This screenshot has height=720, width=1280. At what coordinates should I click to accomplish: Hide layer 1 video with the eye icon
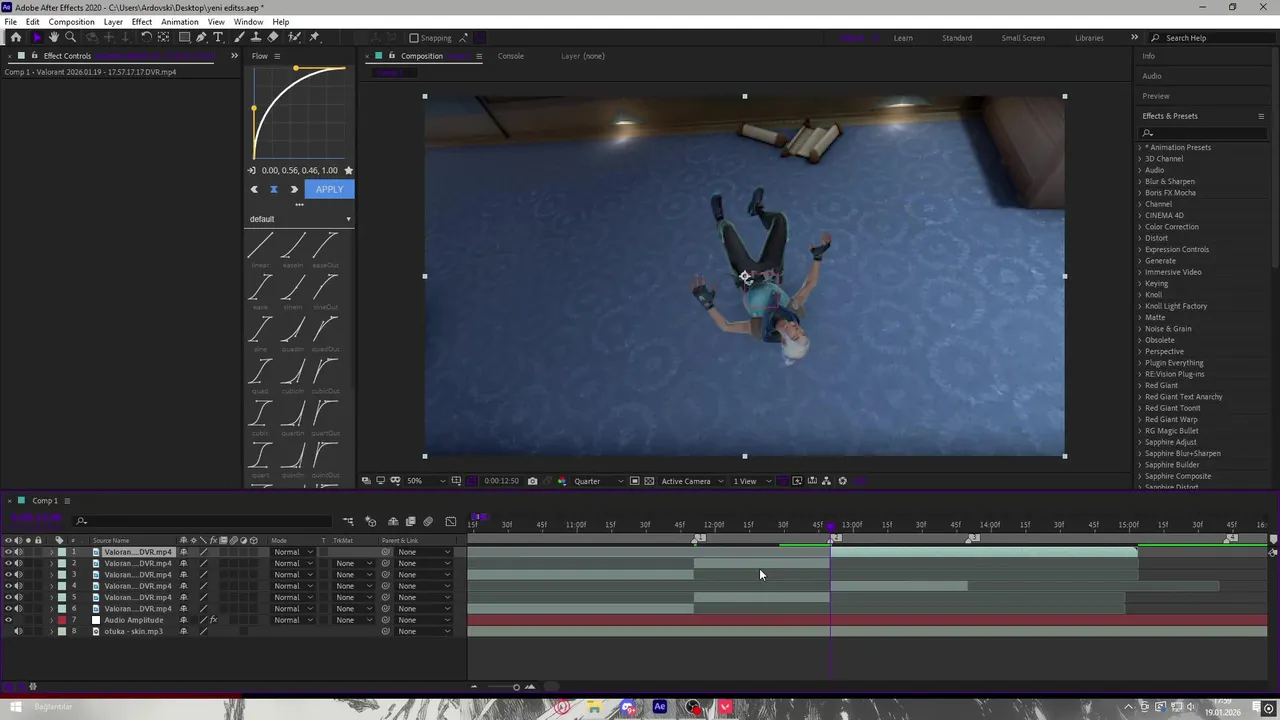(9, 552)
